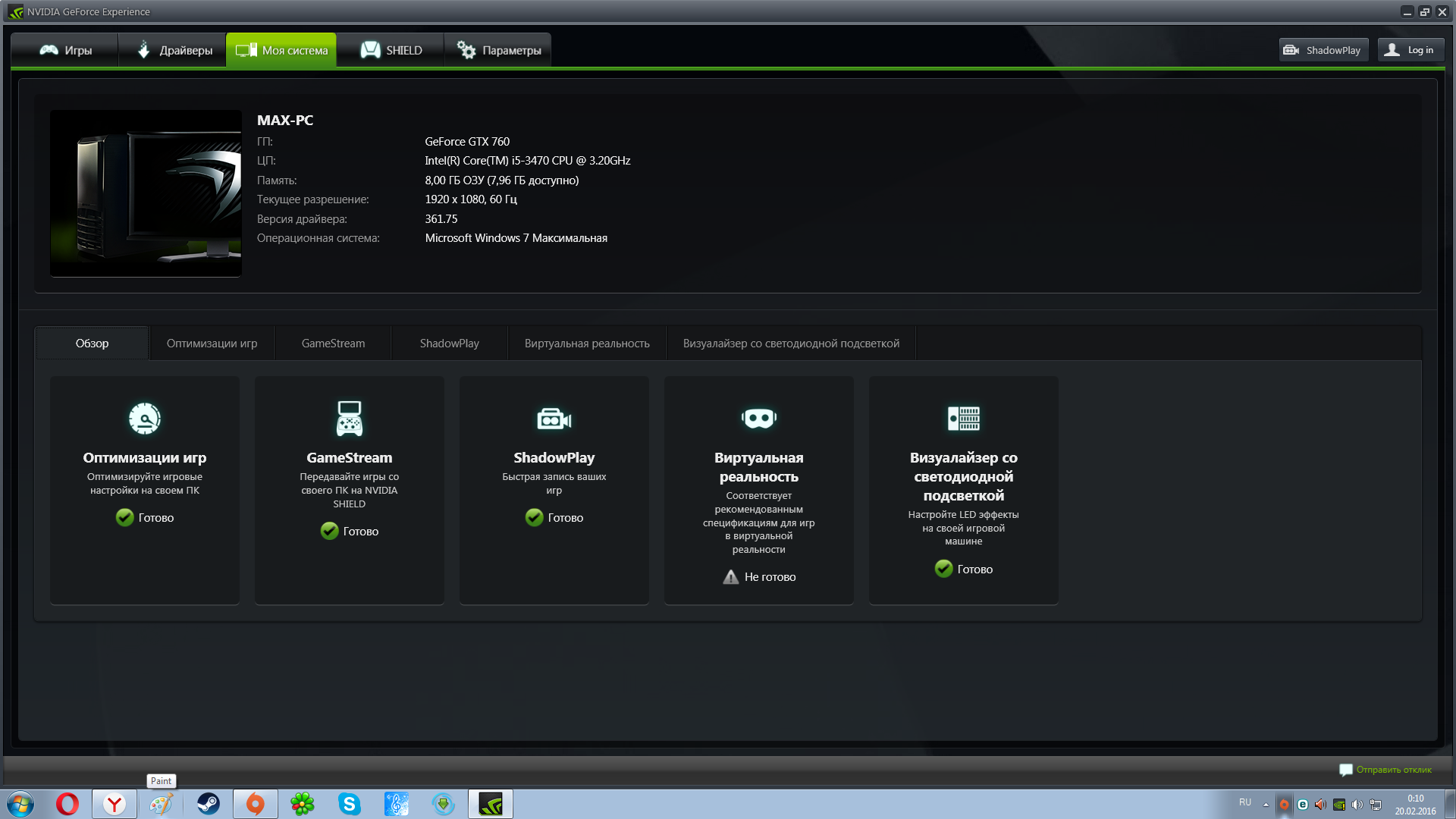
Task: Select the Моя система tab
Action: tap(281, 50)
